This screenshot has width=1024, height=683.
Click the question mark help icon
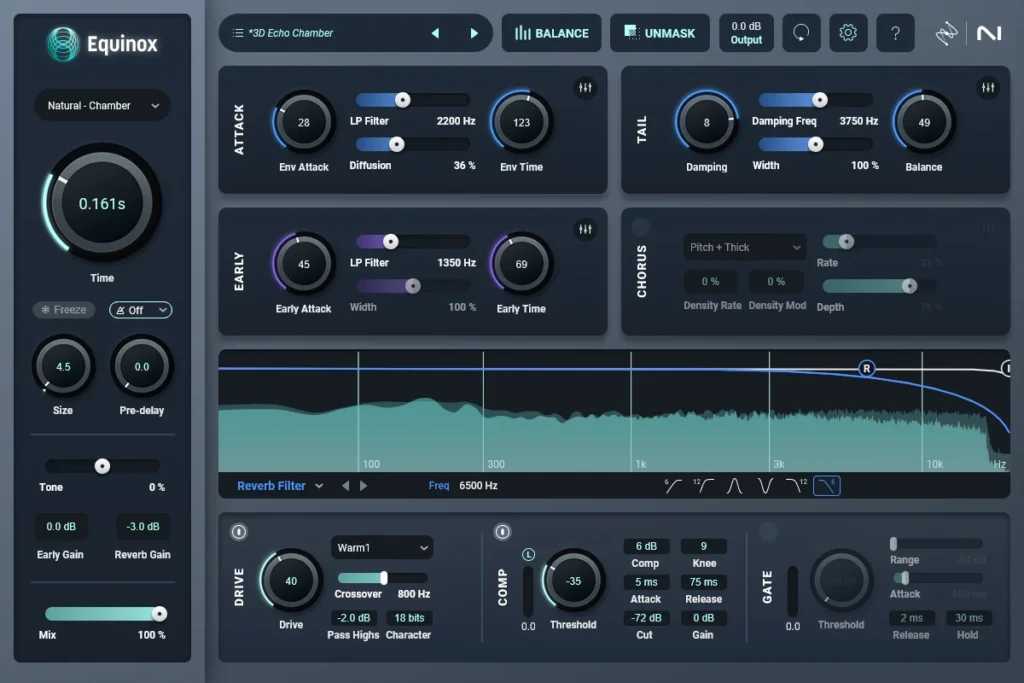coord(895,33)
